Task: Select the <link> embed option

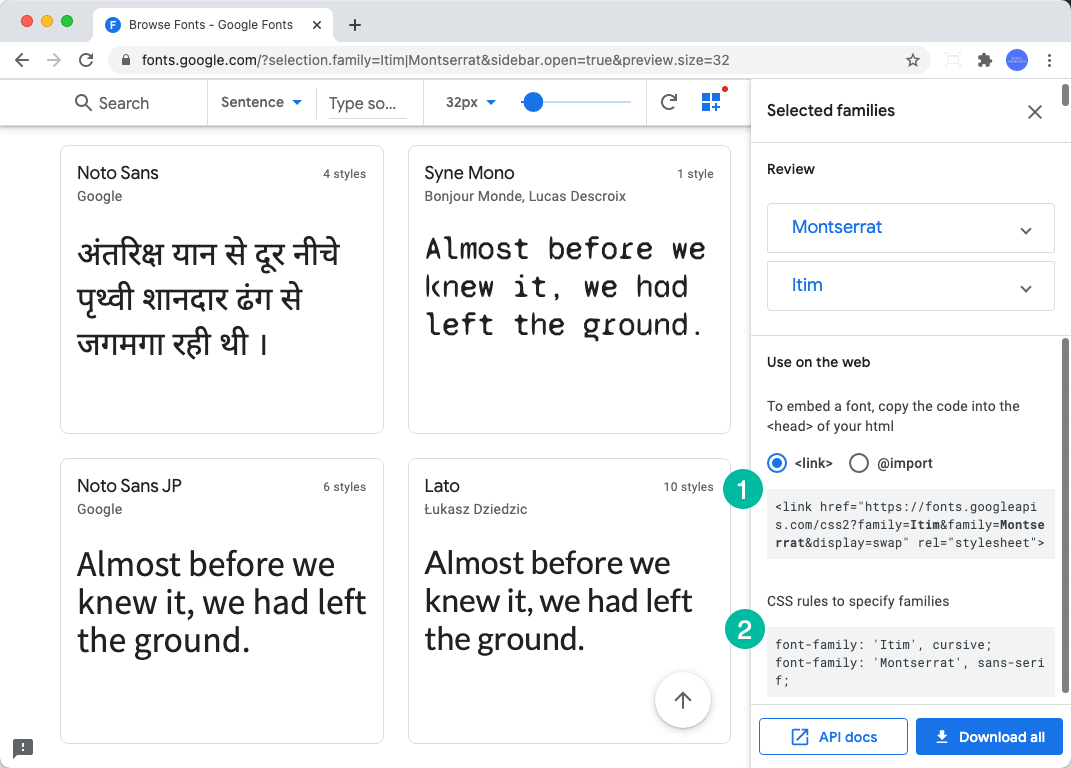Action: click(777, 463)
